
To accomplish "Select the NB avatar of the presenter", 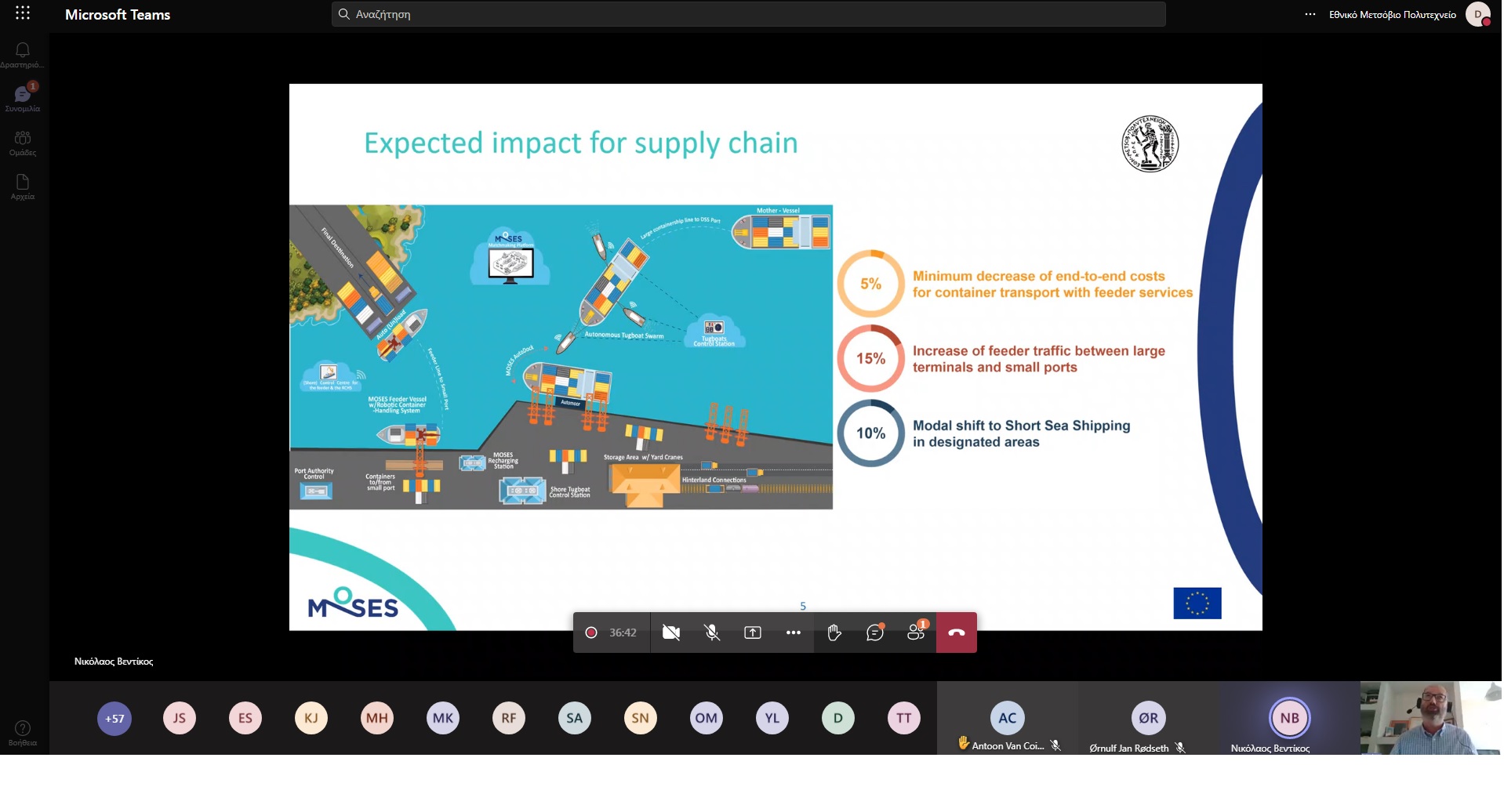I will [x=1290, y=718].
